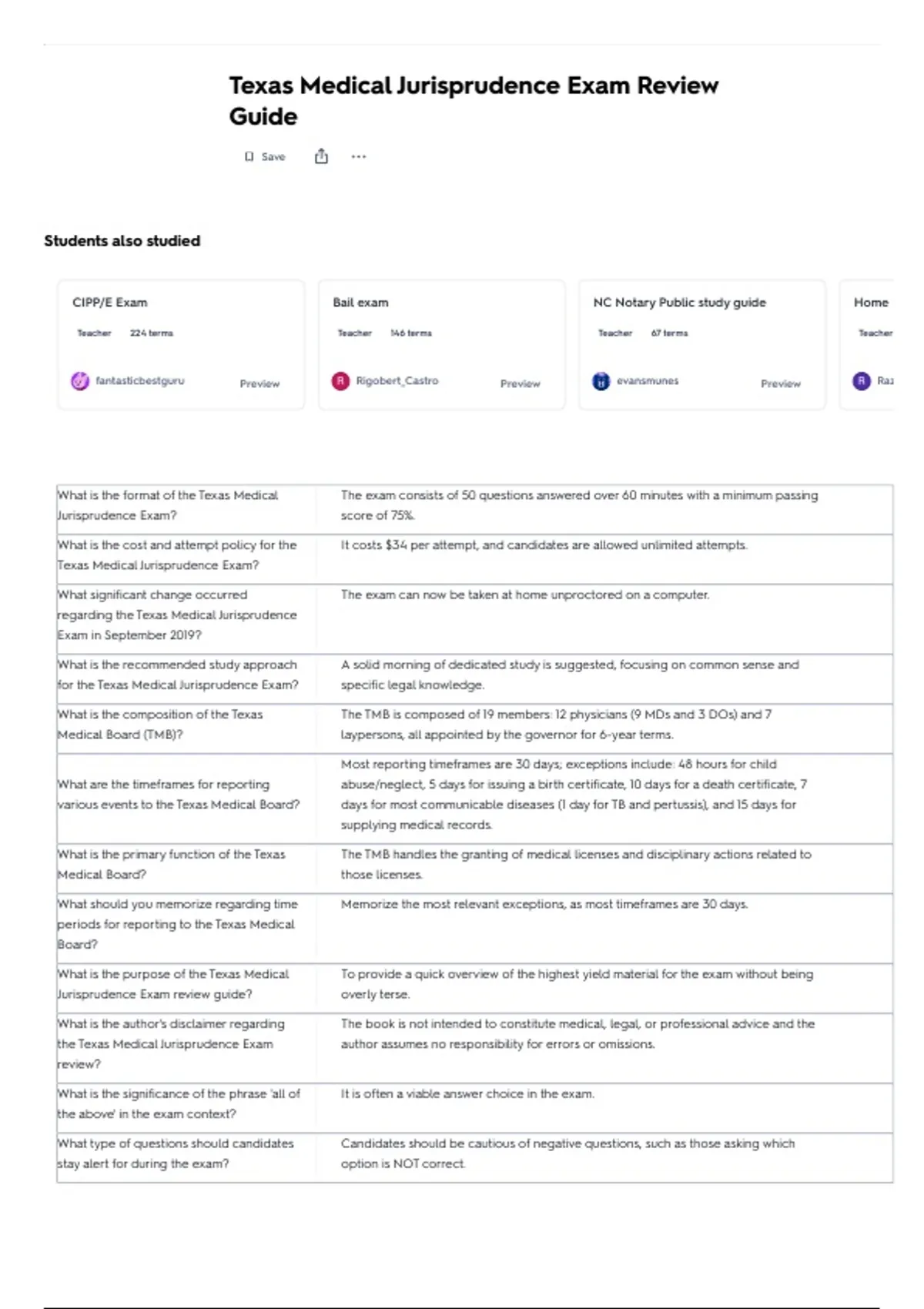Open the partially visible Home study card

point(867,344)
